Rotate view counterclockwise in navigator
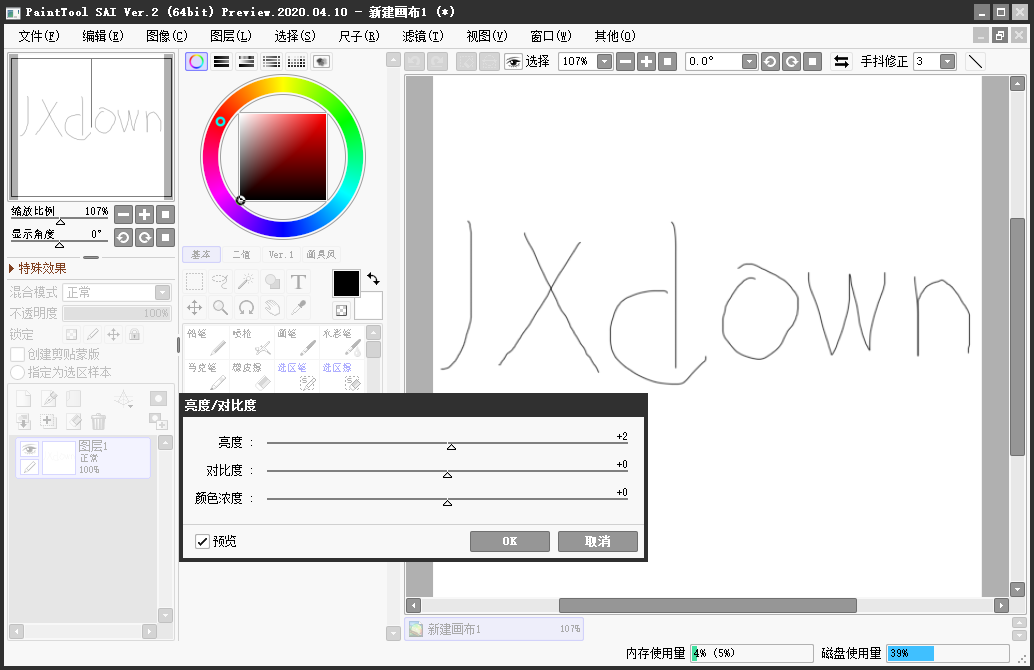The image size is (1034, 670). [123, 237]
